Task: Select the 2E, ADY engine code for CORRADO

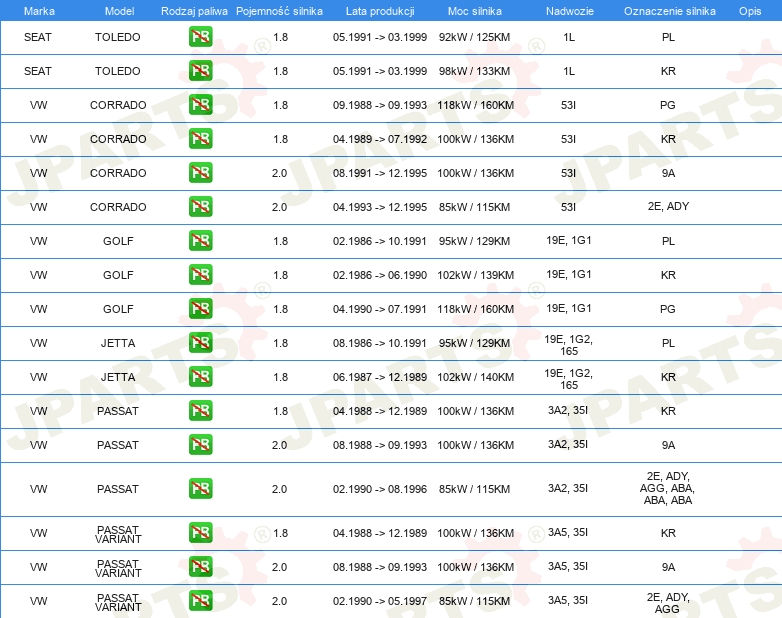Action: click(x=668, y=206)
